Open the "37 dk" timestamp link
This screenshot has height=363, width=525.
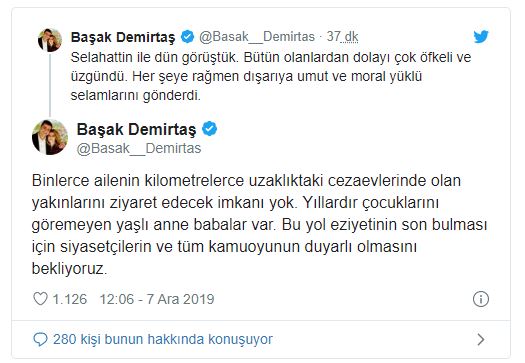(343, 37)
